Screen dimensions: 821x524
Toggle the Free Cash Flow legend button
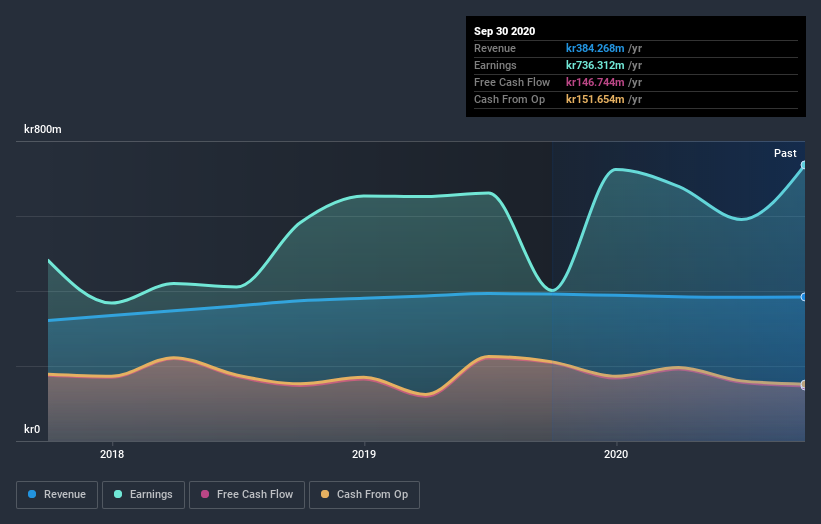(x=247, y=495)
